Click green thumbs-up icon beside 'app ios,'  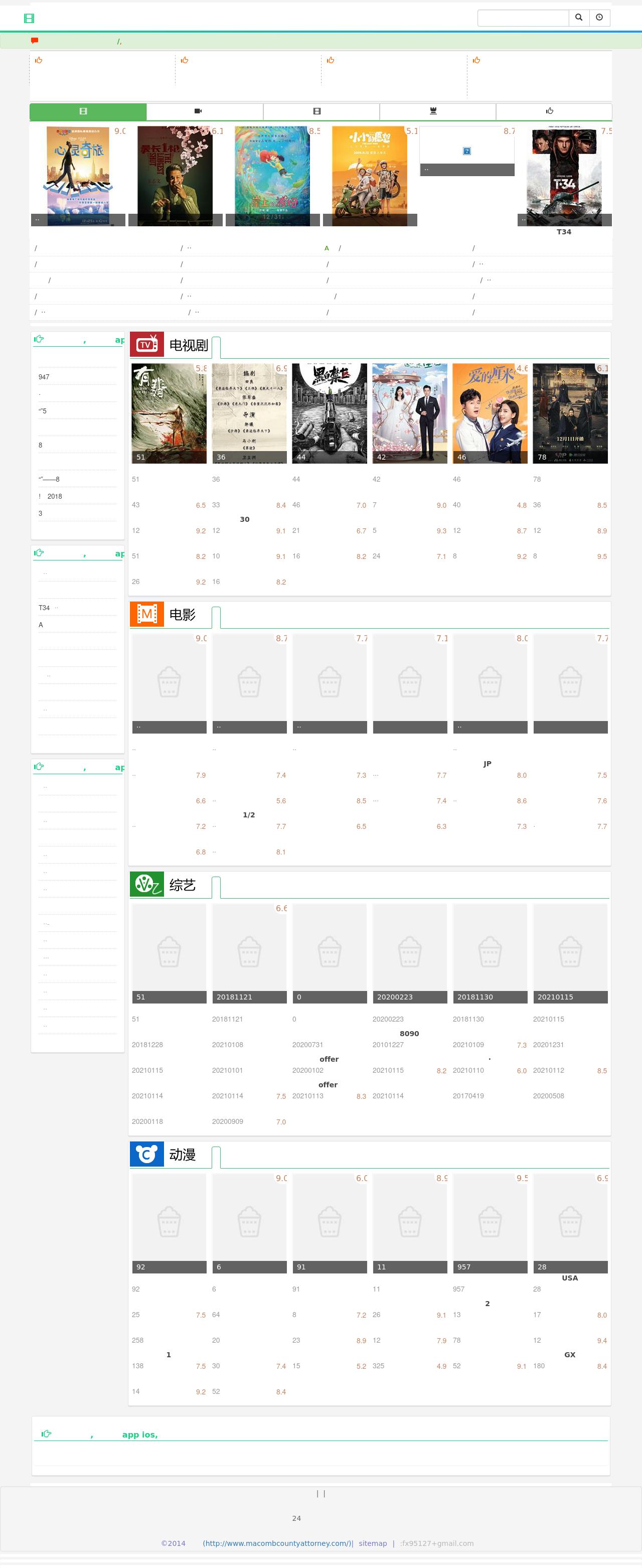(46, 1434)
